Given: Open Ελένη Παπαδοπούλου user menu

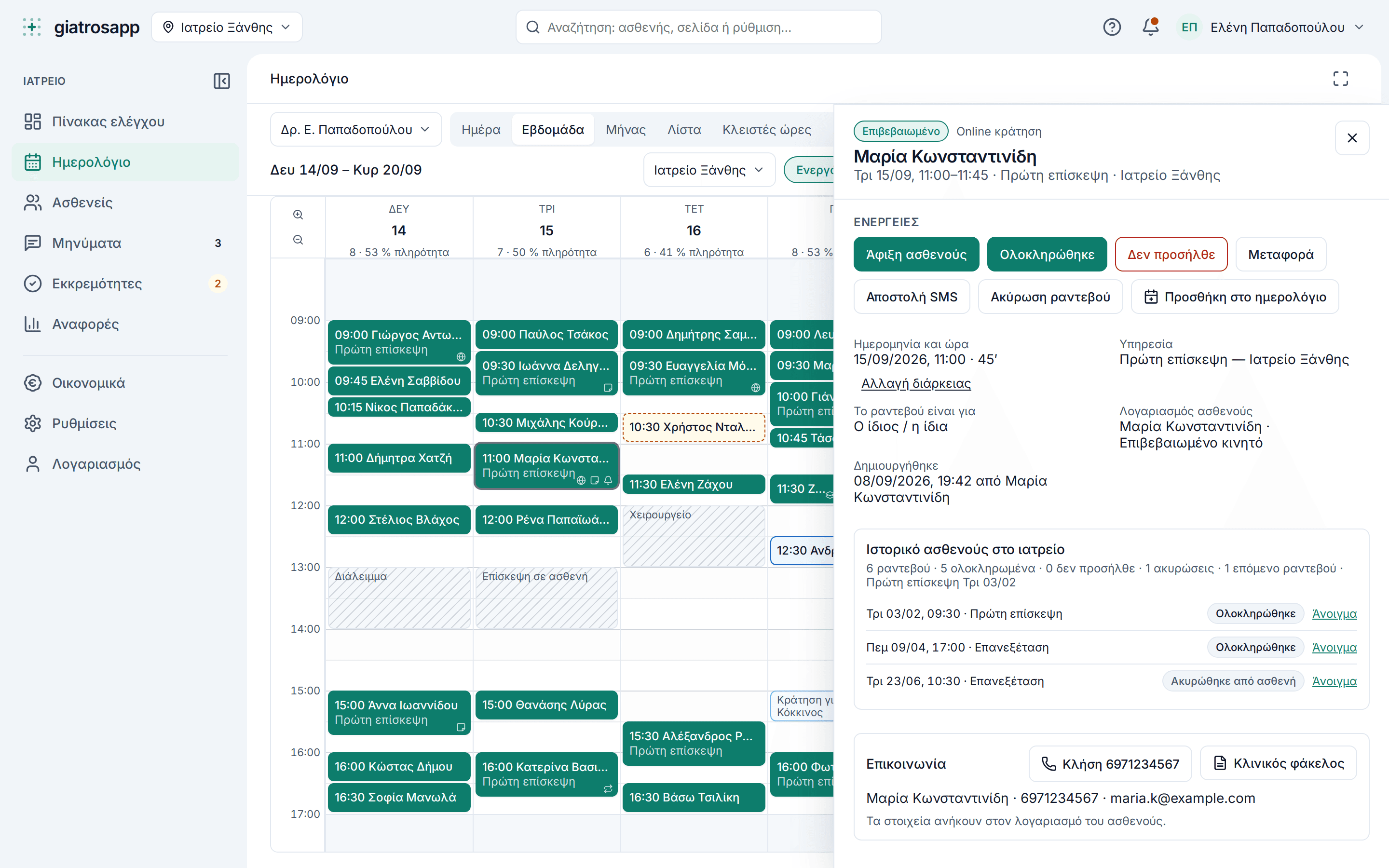Looking at the screenshot, I should point(1270,27).
